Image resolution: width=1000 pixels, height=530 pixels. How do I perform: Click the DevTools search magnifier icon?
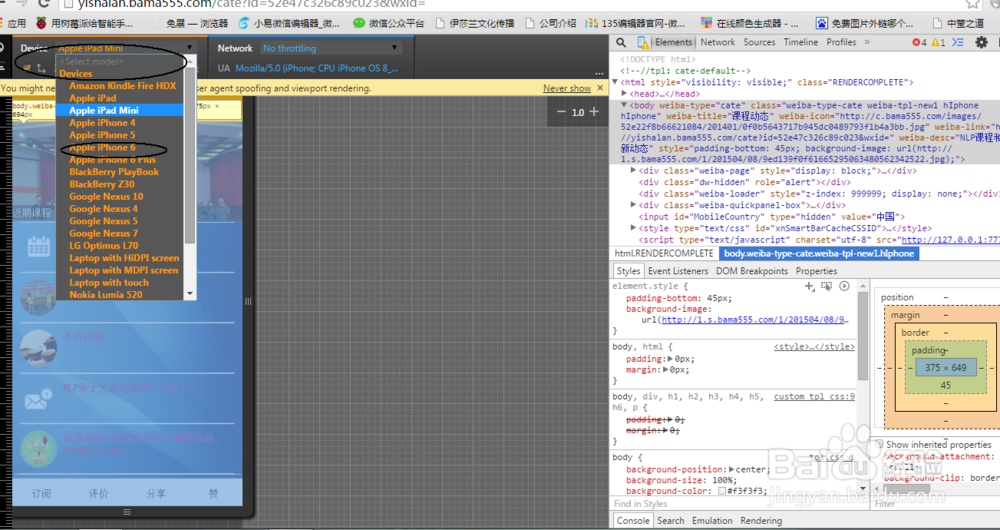click(621, 42)
